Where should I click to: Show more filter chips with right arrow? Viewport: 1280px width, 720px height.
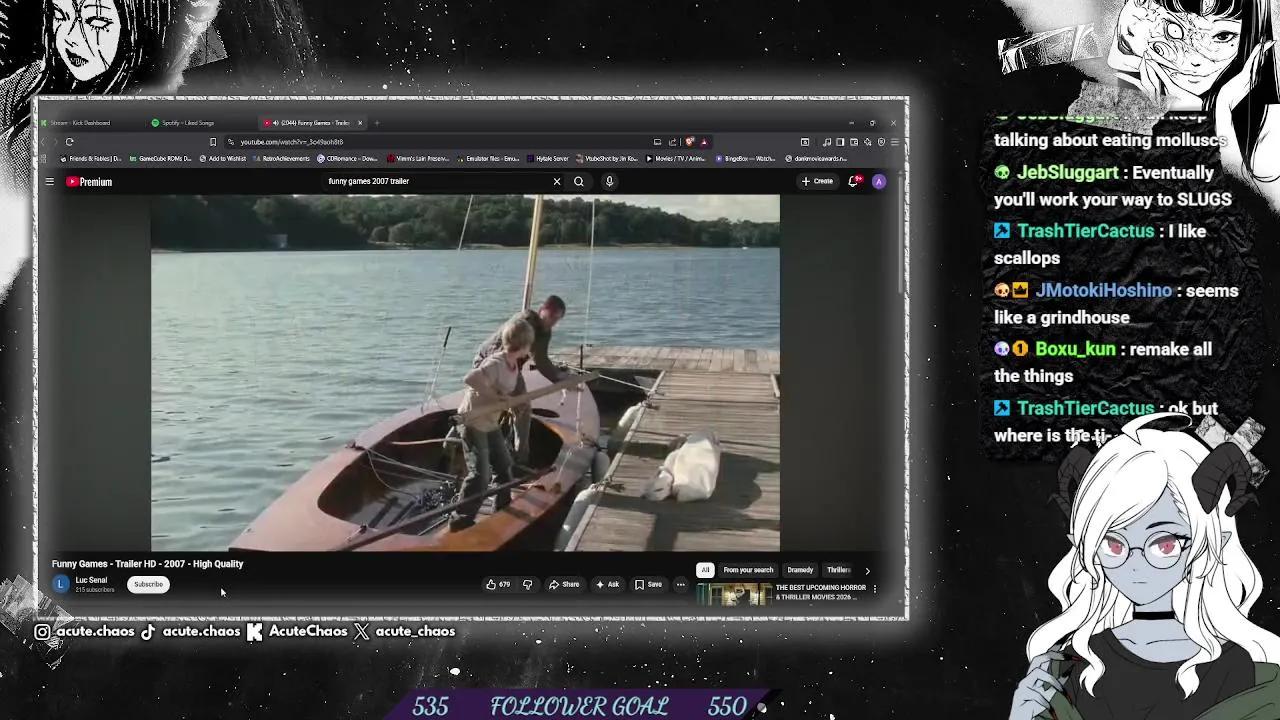pyautogui.click(x=867, y=570)
